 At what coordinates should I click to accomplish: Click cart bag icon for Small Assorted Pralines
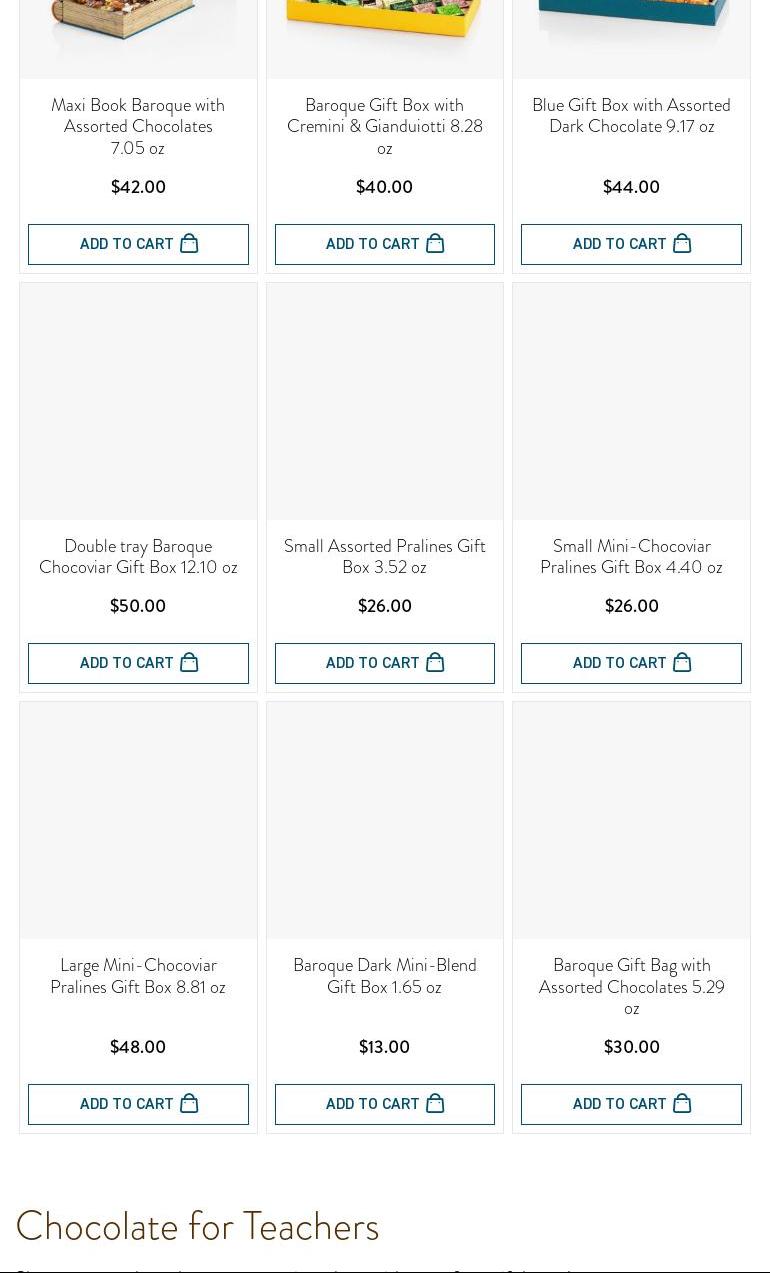click(435, 663)
